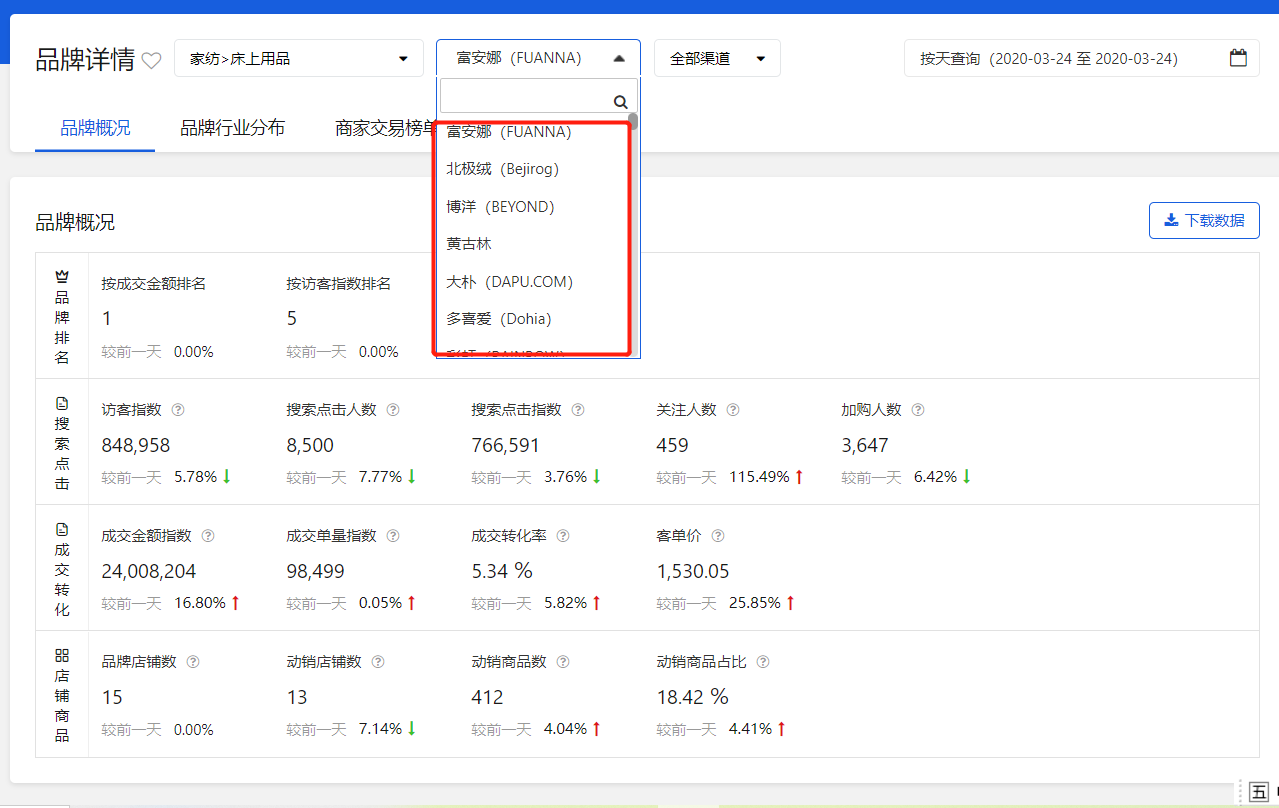1279x808 pixels.
Task: Open the 家纺>床上用品 category dropdown
Action: tap(299, 58)
